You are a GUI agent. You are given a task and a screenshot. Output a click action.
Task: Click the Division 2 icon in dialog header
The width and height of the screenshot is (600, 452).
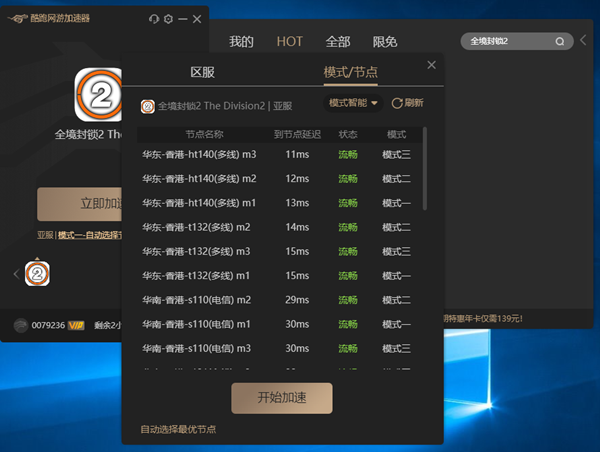tap(148, 106)
